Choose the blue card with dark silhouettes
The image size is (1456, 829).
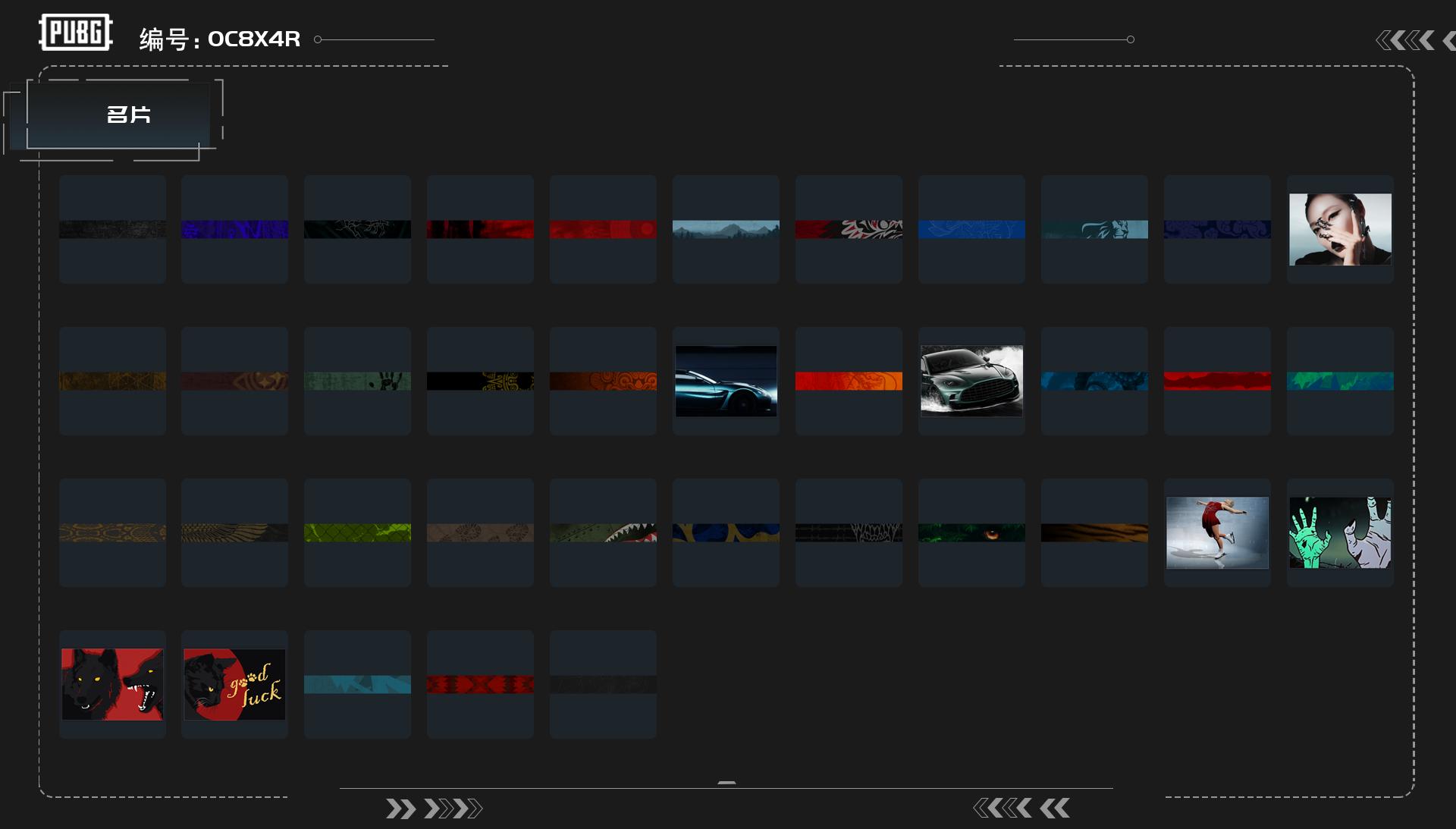(1094, 381)
